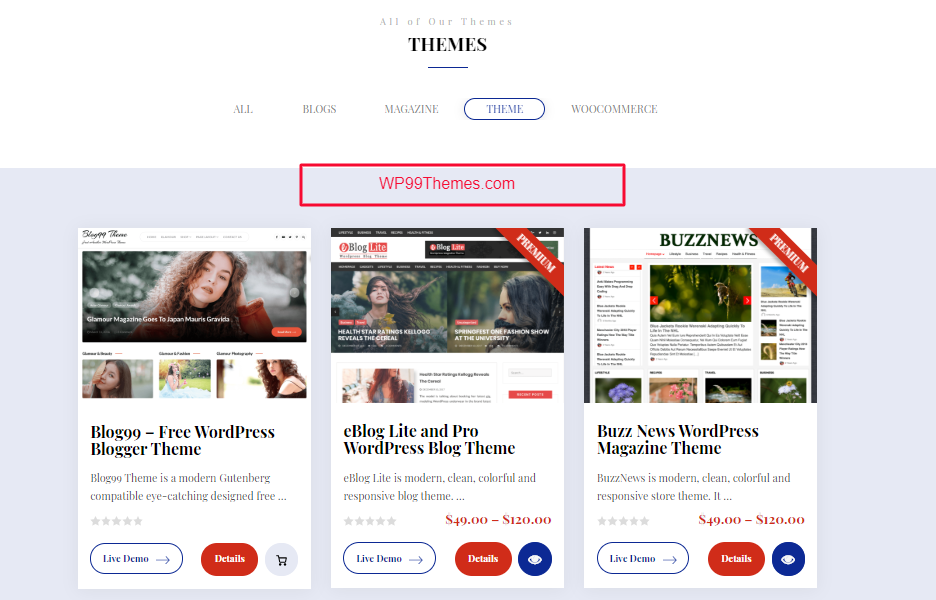This screenshot has width=936, height=600.
Task: Click the Buzz News star rating
Action: click(x=623, y=521)
